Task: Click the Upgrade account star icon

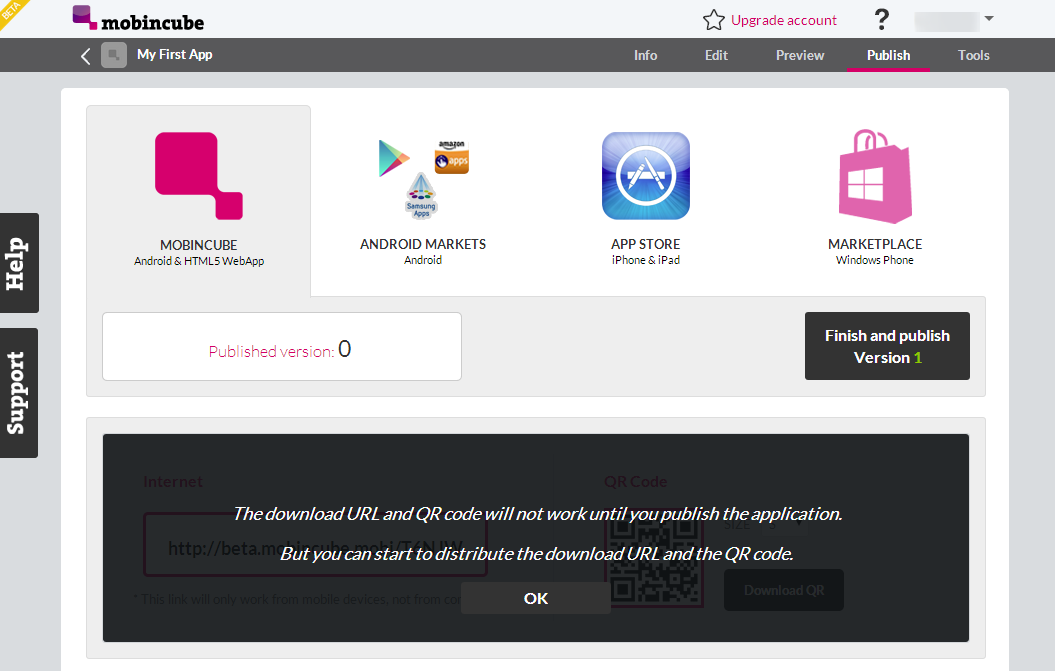Action: click(x=713, y=20)
